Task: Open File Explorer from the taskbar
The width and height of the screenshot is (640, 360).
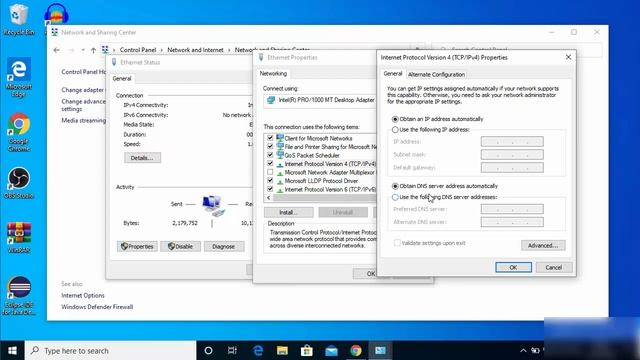Action: (x=282, y=350)
